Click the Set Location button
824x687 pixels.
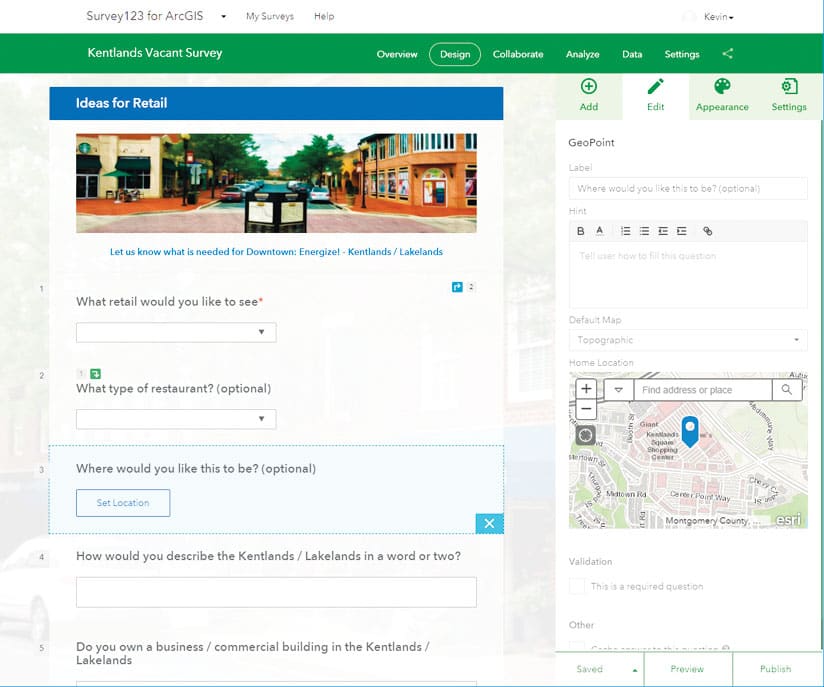122,503
